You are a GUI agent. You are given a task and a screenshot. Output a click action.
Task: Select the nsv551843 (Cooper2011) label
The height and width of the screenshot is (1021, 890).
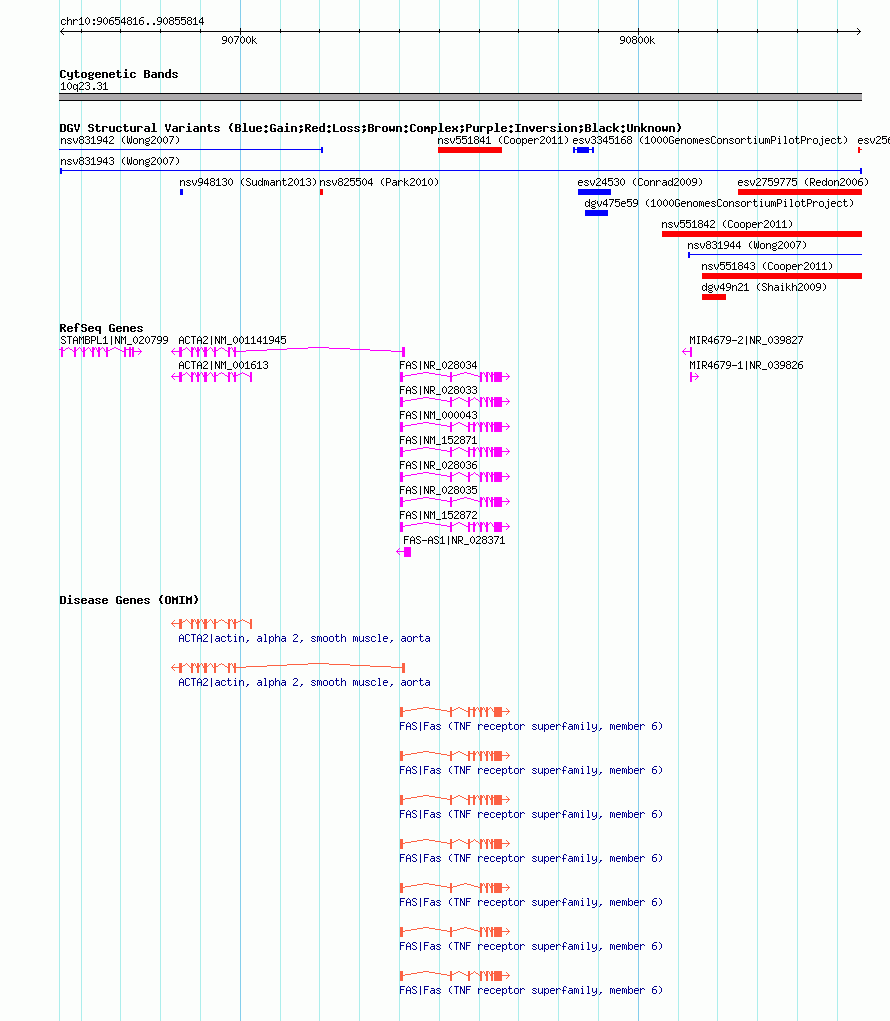pyautogui.click(x=767, y=266)
